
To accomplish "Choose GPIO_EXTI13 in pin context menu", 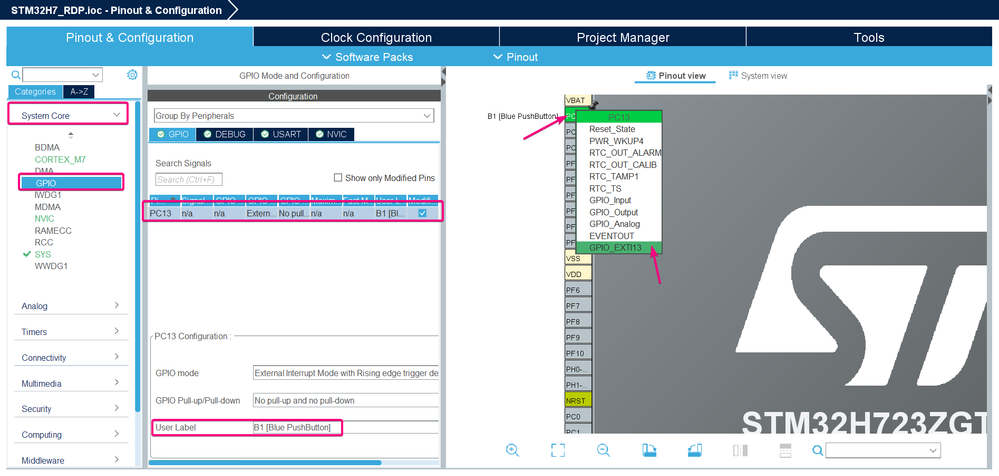I will [x=619, y=248].
